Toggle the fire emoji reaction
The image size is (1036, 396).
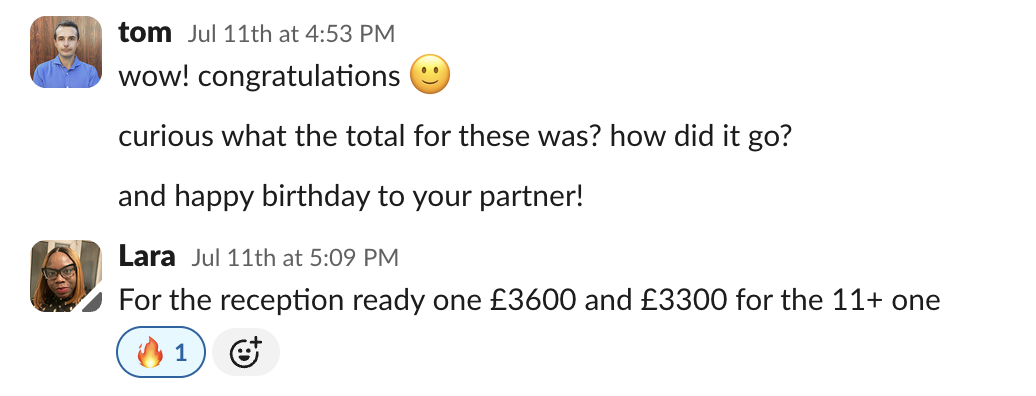click(161, 352)
